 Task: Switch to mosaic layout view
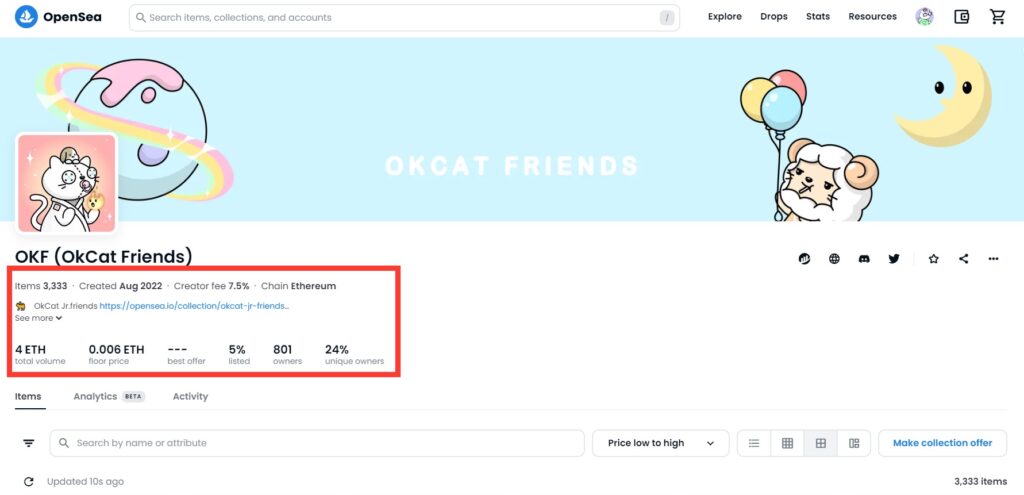[854, 443]
